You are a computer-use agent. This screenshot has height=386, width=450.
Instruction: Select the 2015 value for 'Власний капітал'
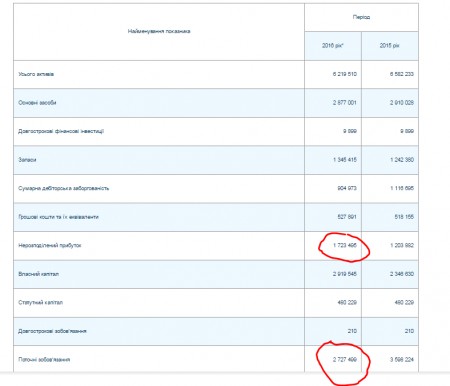click(x=402, y=274)
